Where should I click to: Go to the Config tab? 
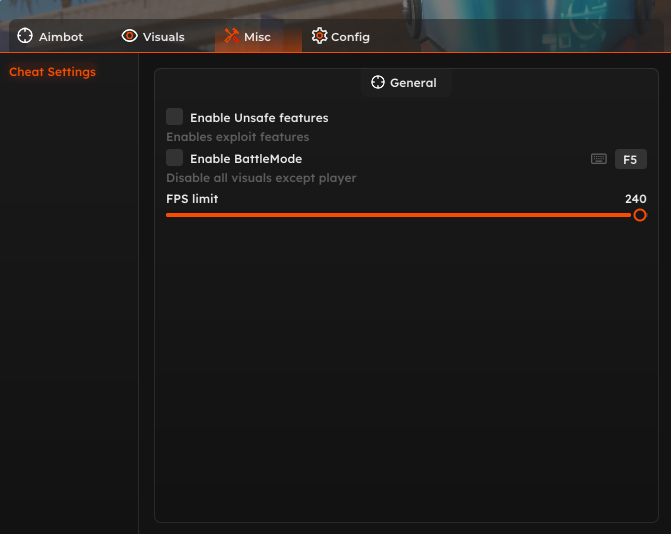[350, 37]
